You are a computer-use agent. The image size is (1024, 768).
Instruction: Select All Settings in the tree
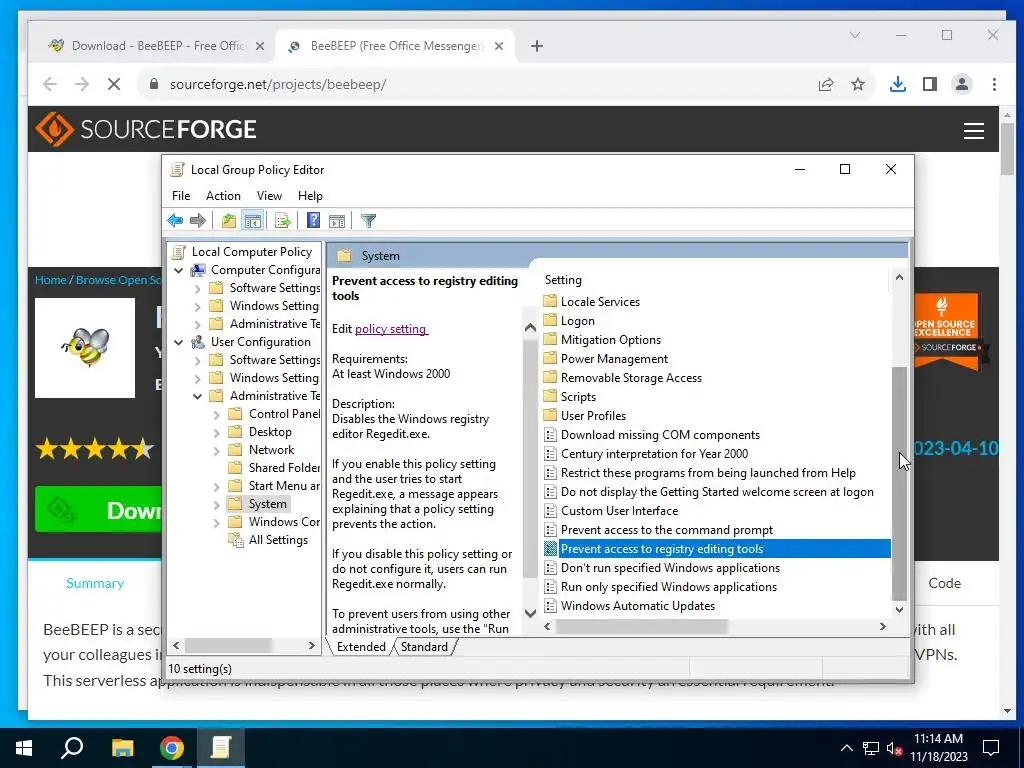pos(278,539)
